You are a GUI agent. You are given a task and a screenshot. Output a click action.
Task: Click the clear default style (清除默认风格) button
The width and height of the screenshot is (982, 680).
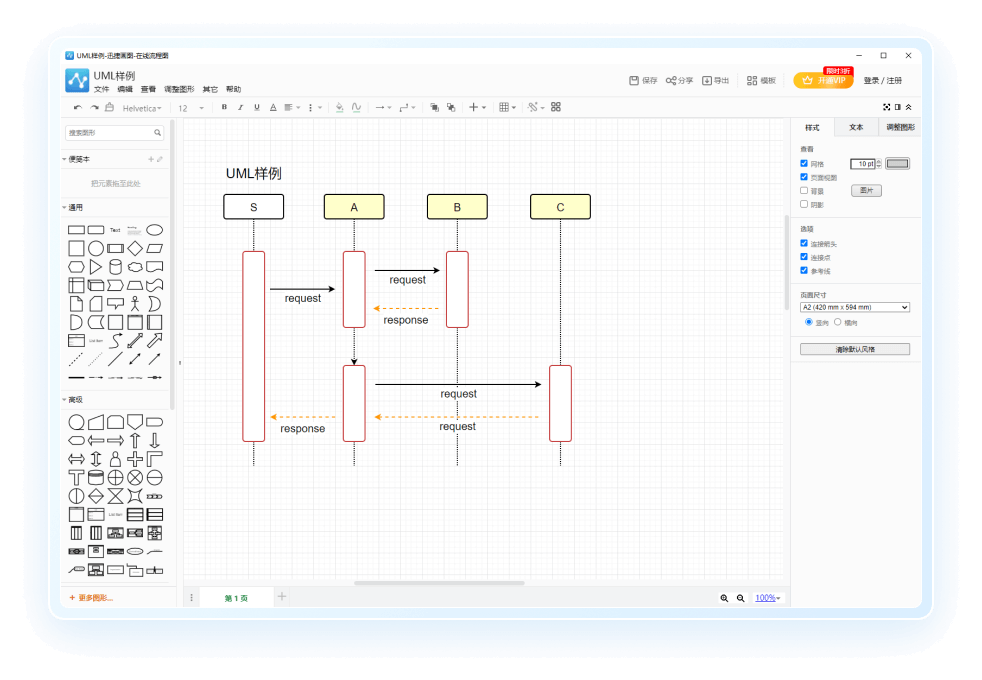855,349
